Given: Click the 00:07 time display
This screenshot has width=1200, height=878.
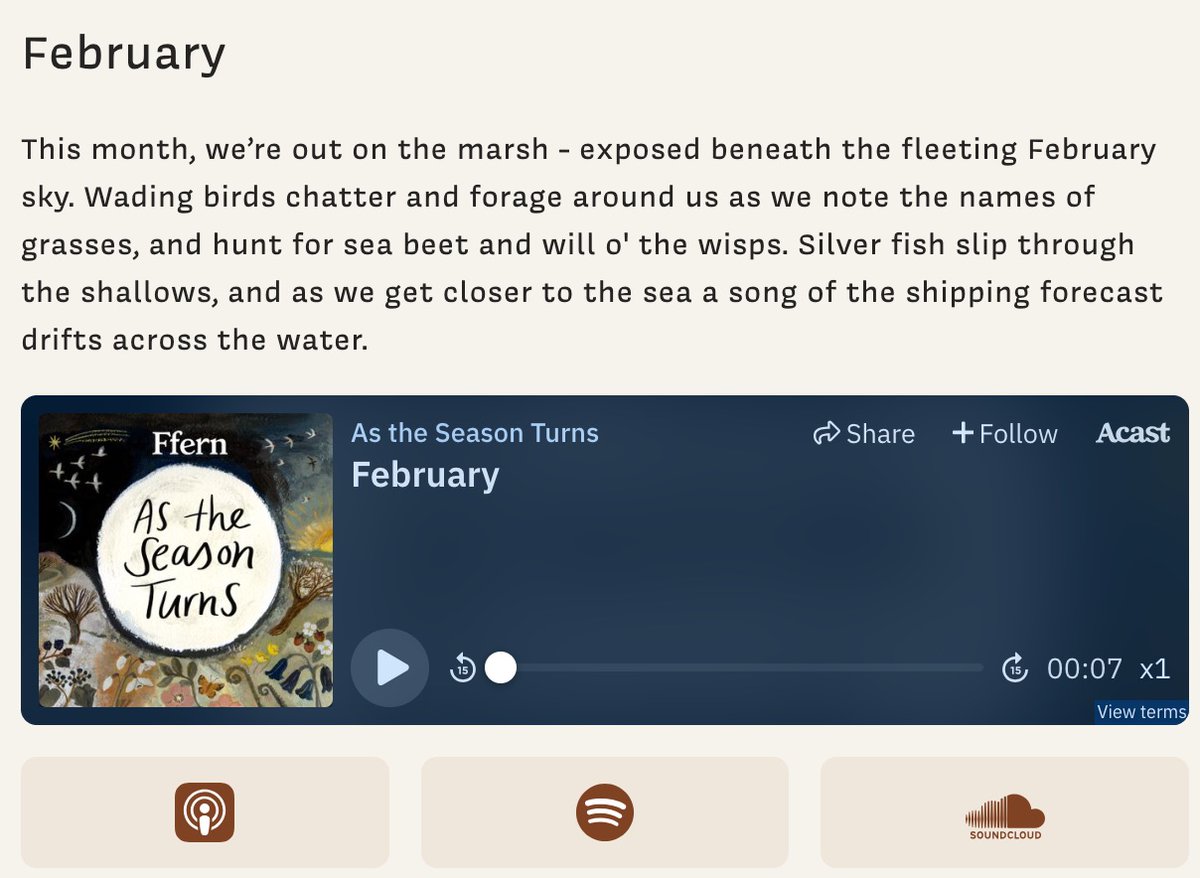Looking at the screenshot, I should point(1084,668).
